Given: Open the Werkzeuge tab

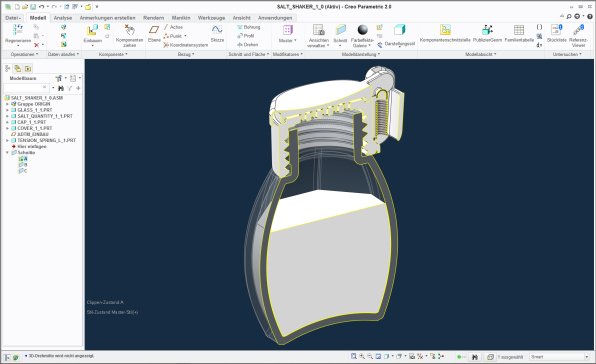Looking at the screenshot, I should pyautogui.click(x=211, y=18).
